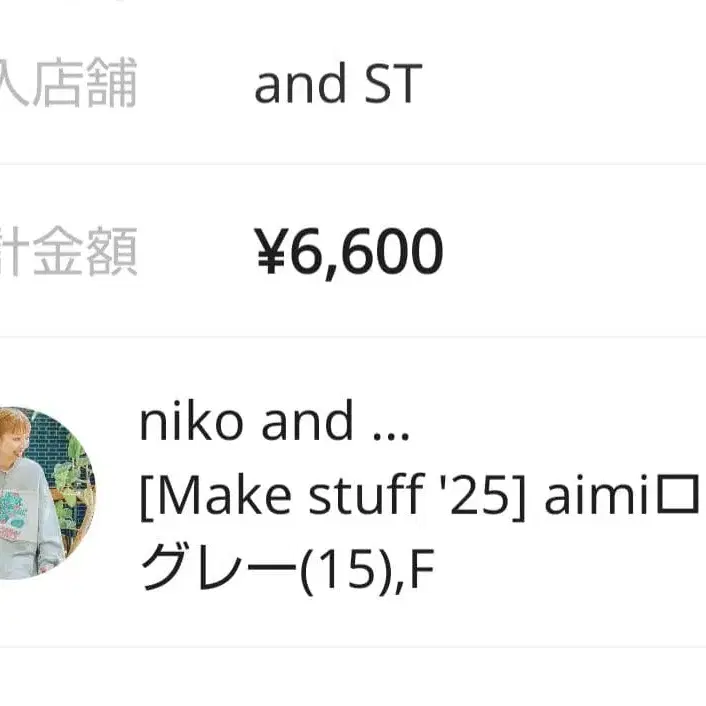This screenshot has height=706, width=706.
Task: Open the niko and ... brand name
Action: coord(274,424)
